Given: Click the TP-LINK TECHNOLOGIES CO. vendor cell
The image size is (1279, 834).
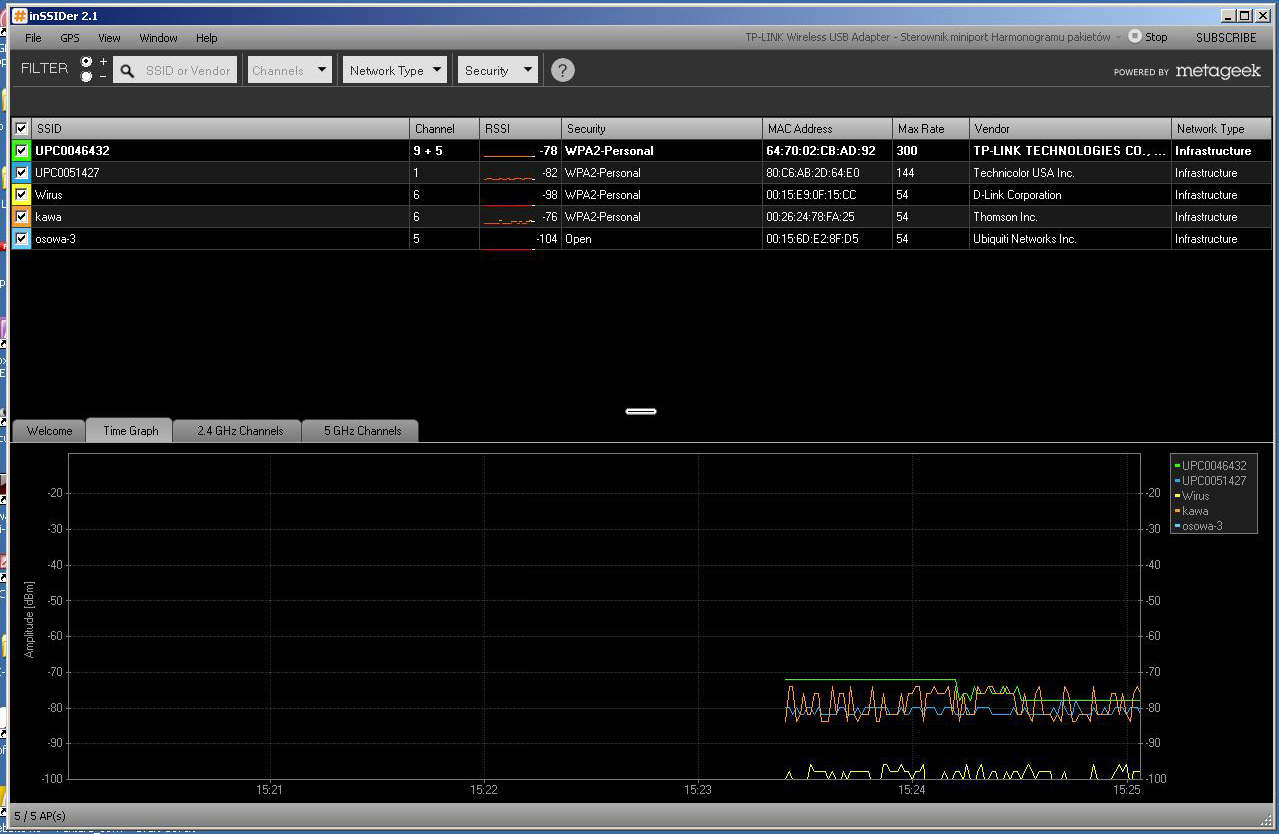Looking at the screenshot, I should pyautogui.click(x=1069, y=151).
